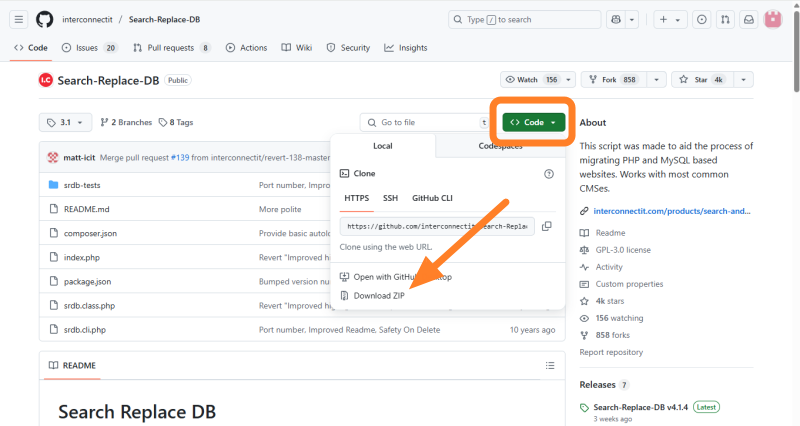Select the Local tab in clone popup
Image resolution: width=800 pixels, height=426 pixels.
(383, 146)
